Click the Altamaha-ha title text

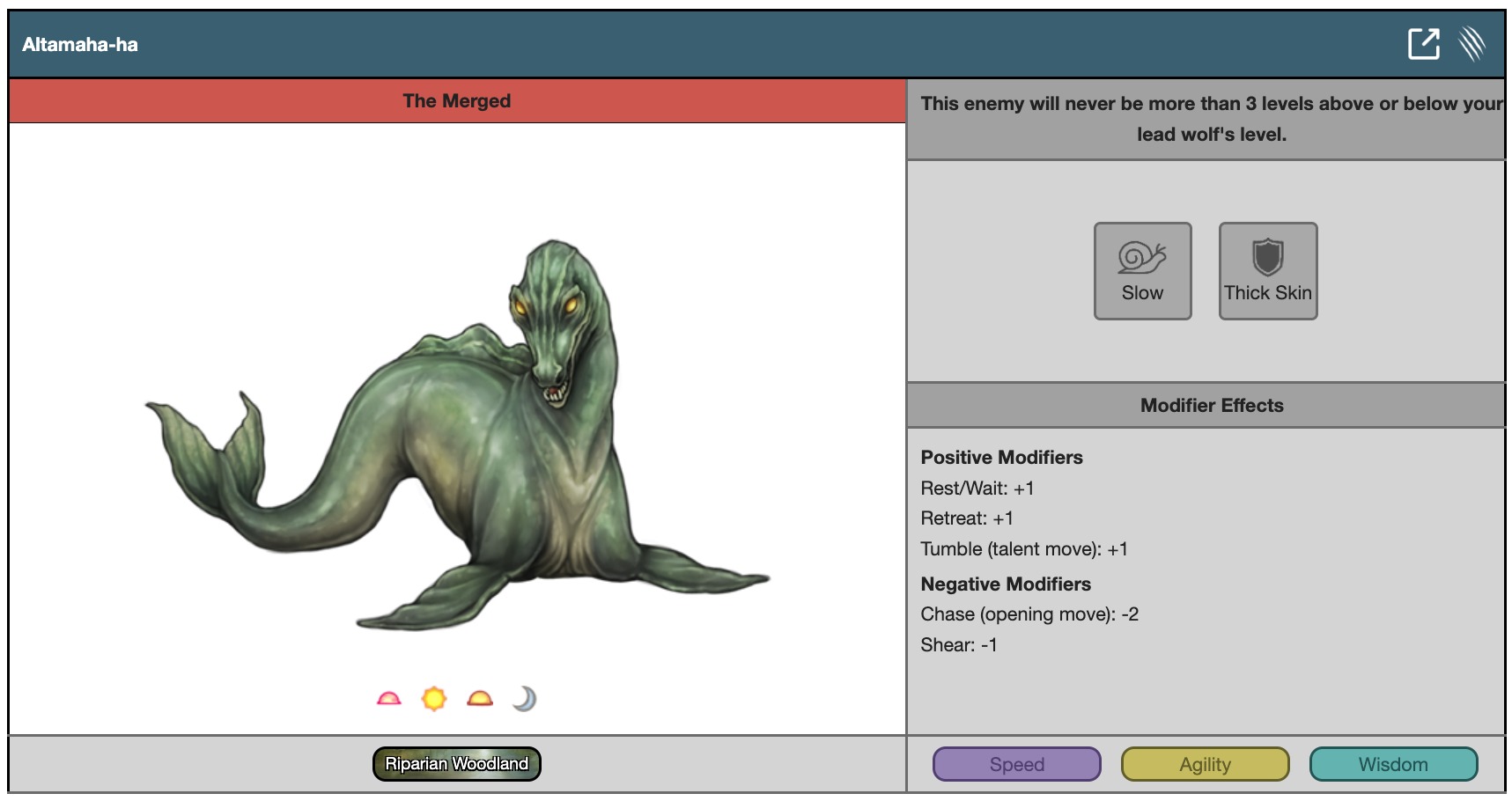pos(80,45)
